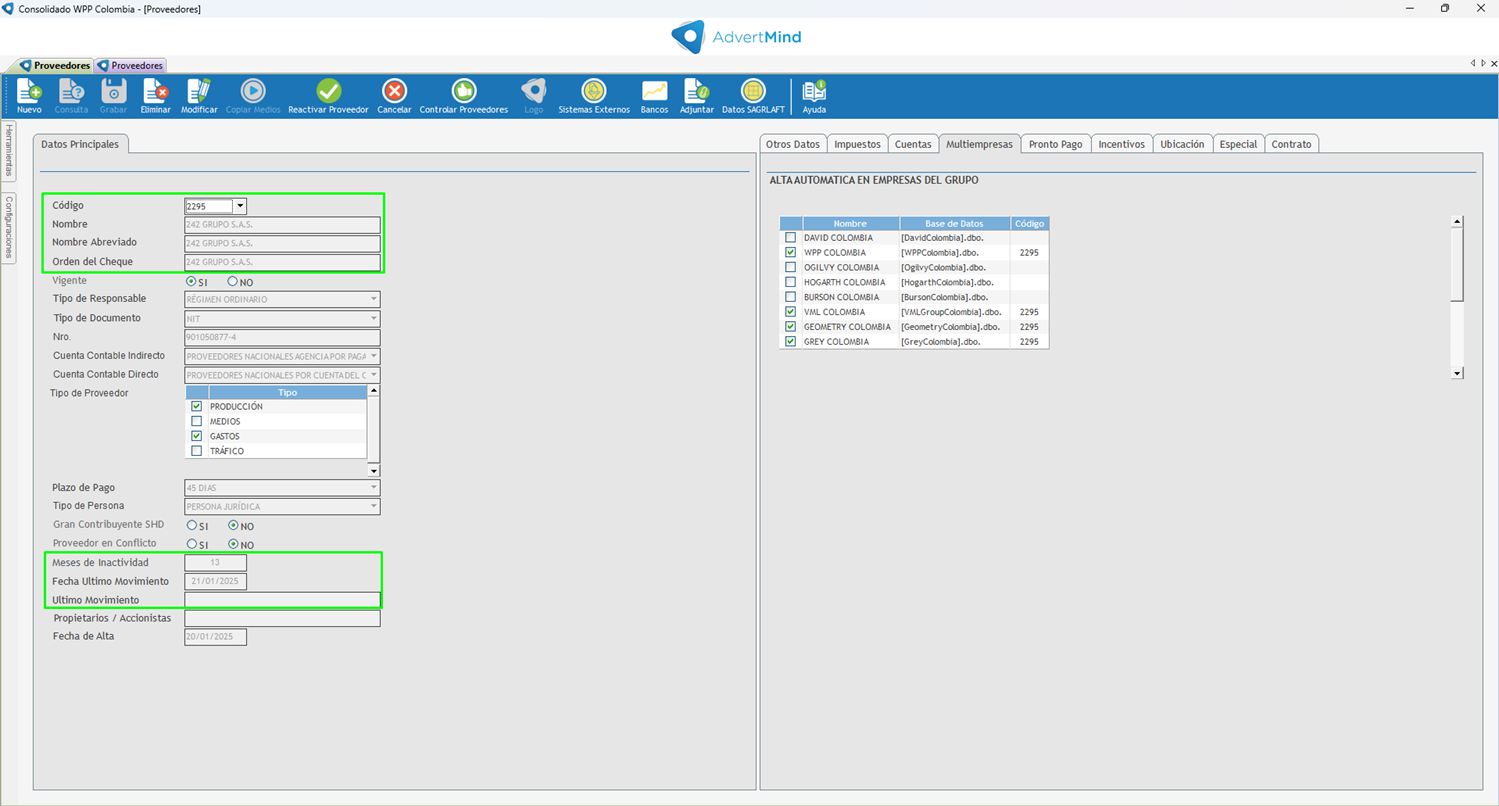Click down arrow of companies list scrollbar
The image size is (1499, 806).
1457,373
